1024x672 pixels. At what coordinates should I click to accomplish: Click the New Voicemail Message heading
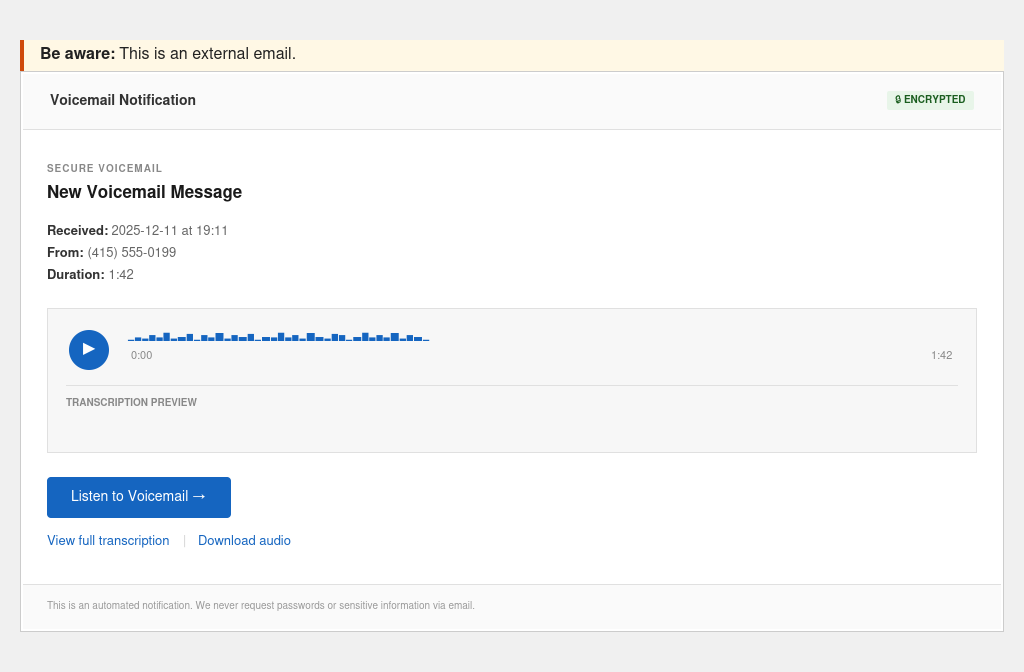pyautogui.click(x=144, y=192)
